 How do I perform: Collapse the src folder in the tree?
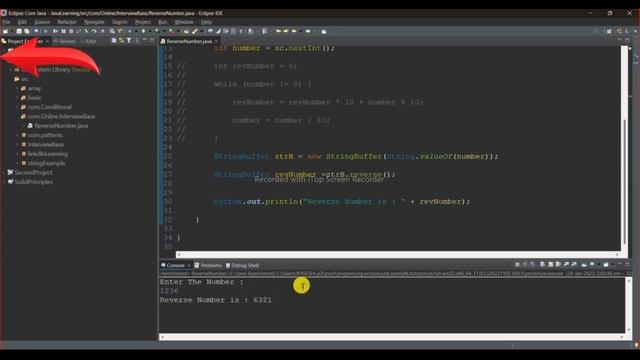coord(11,79)
